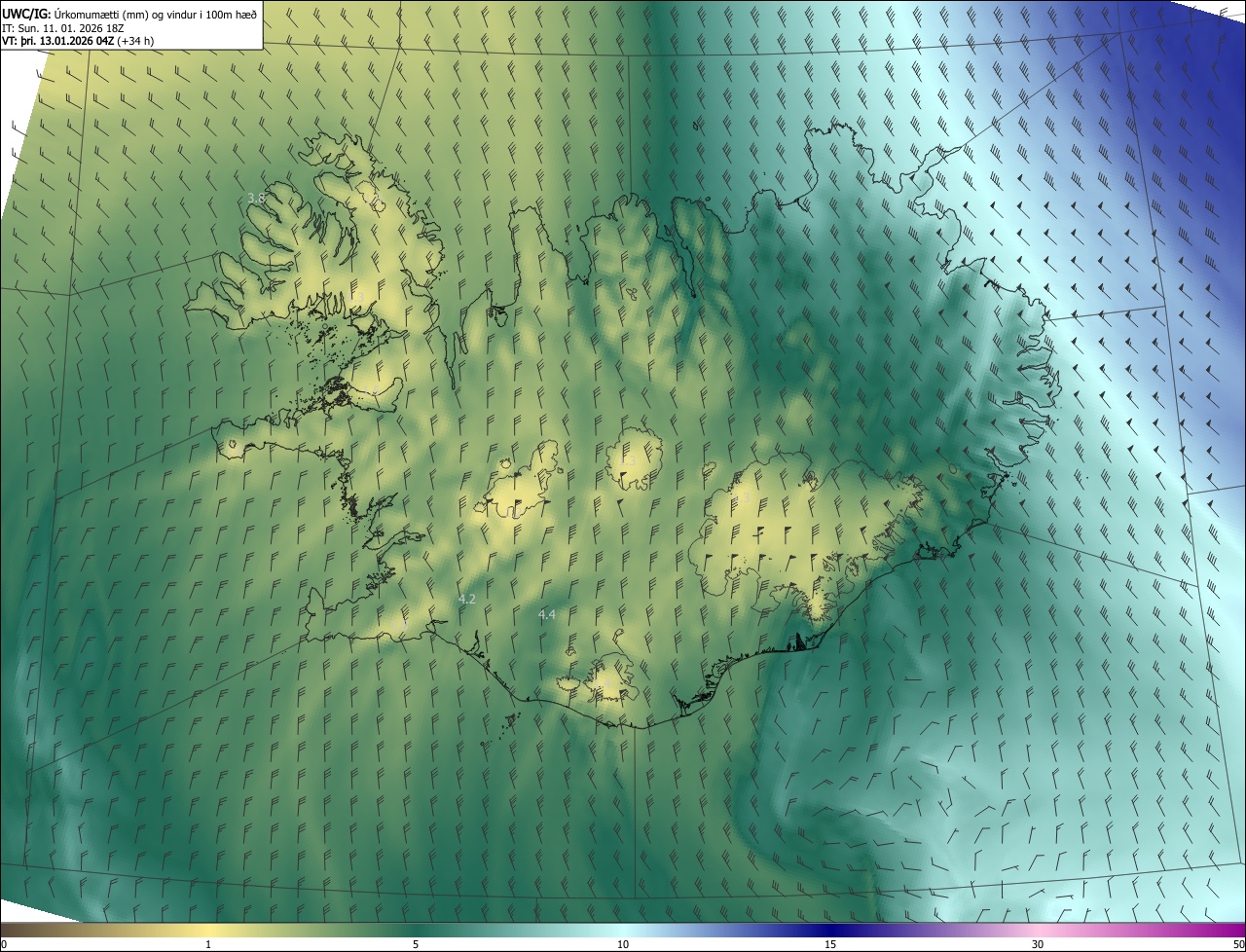Click the '5' tick on the color scale

click(416, 944)
